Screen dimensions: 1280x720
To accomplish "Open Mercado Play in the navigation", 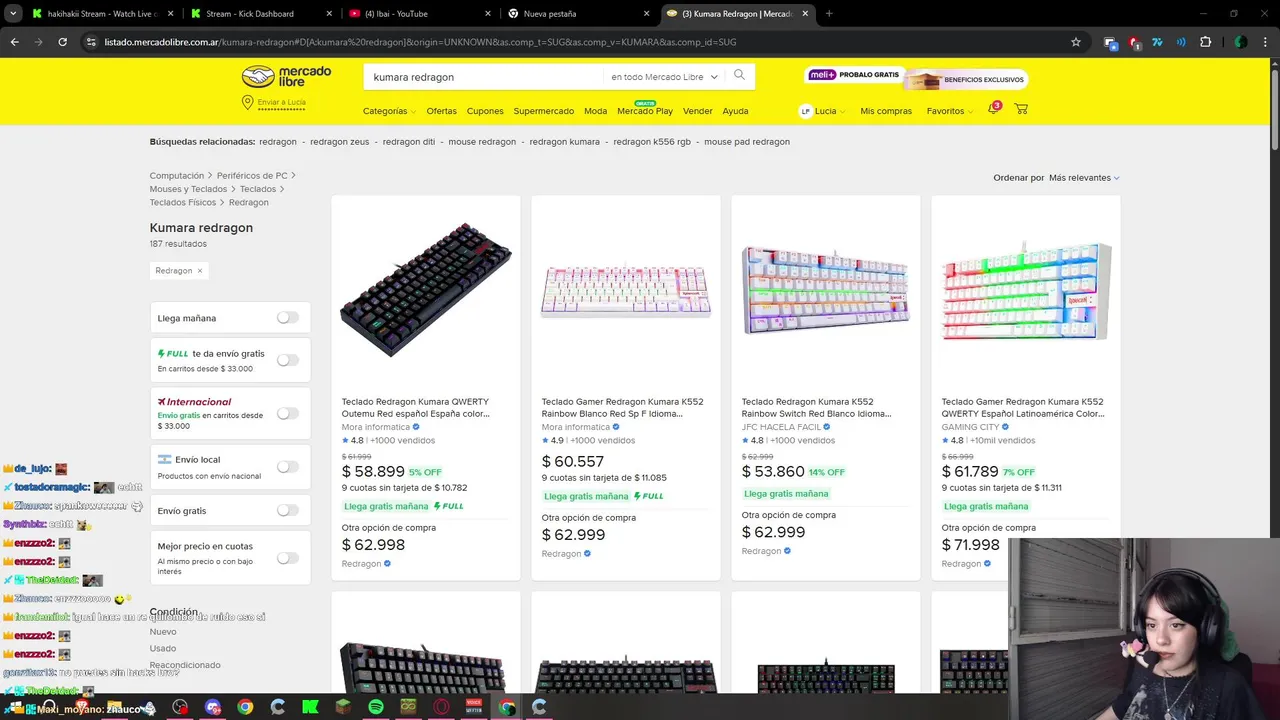I will point(645,111).
